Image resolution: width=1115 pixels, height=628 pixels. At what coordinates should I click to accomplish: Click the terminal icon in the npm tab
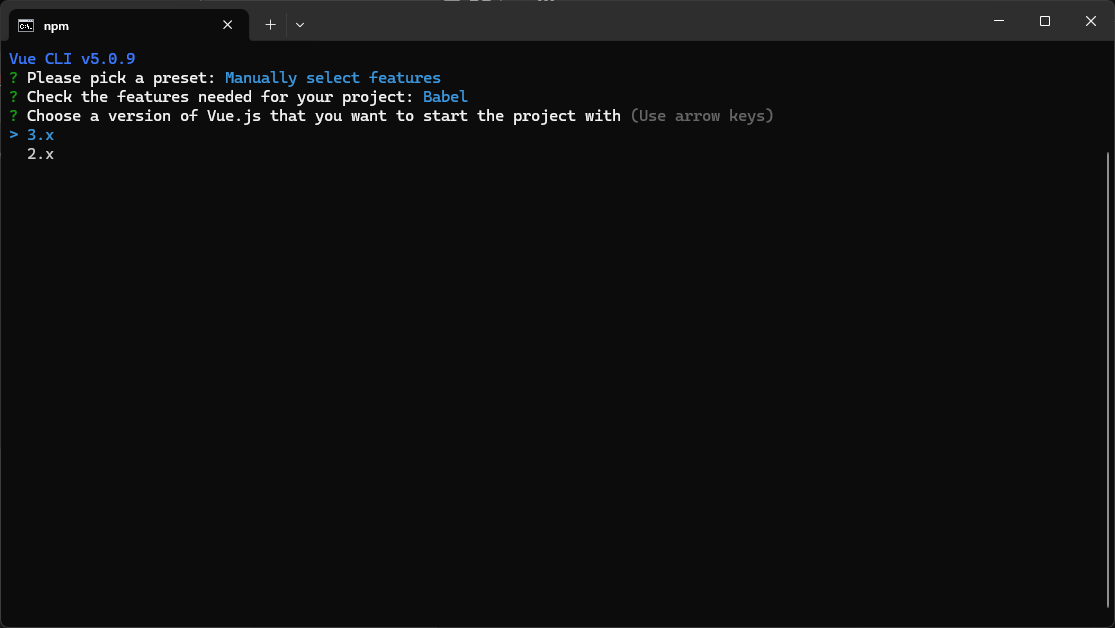26,25
